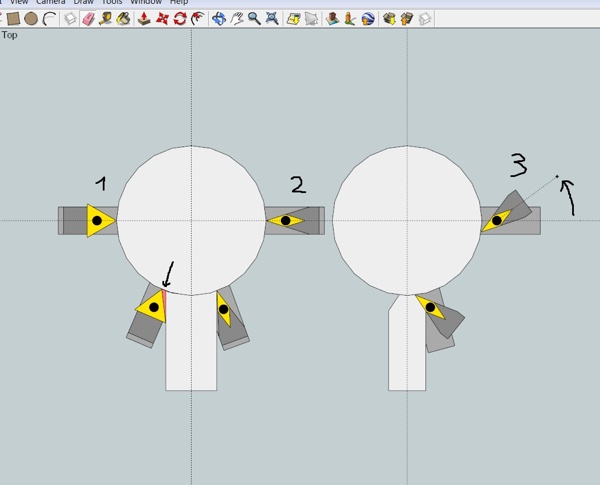Image resolution: width=600 pixels, height=485 pixels.
Task: Select the yellow triangular insert beside number 1
Action: pos(100,220)
